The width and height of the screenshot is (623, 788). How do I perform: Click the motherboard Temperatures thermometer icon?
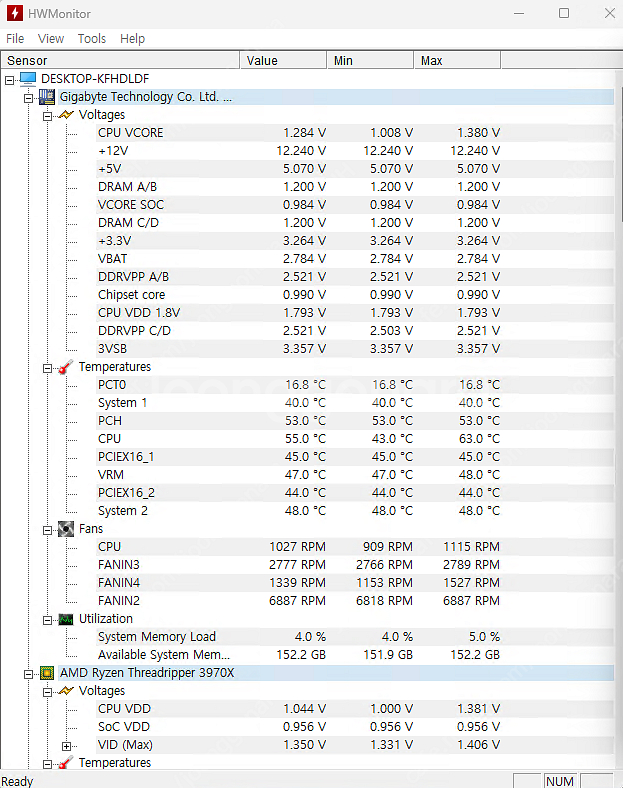[66, 367]
